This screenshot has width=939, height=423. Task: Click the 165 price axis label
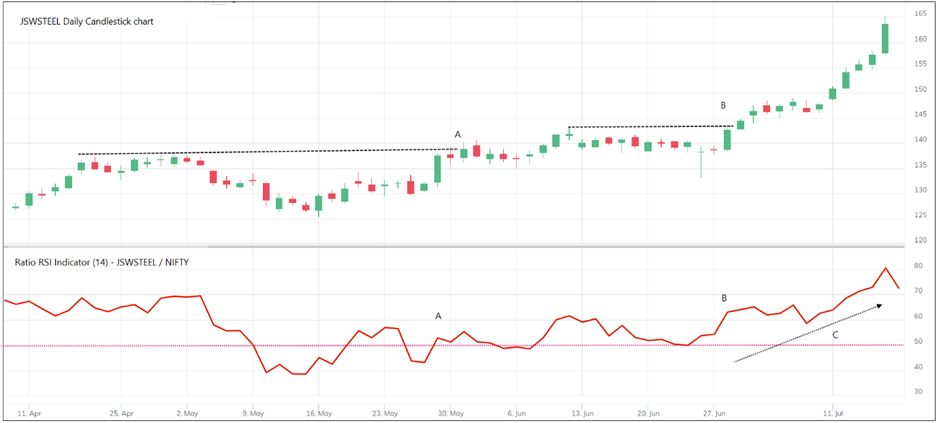918,14
